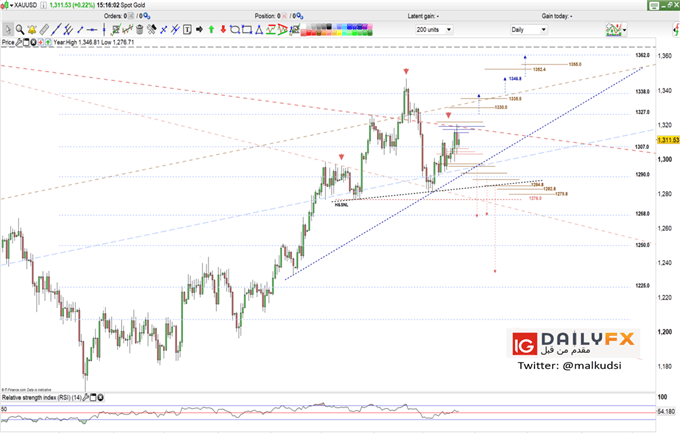This screenshot has height=434, width=680.
Task: Open the Daily timeframe dropdown
Action: [x=529, y=29]
